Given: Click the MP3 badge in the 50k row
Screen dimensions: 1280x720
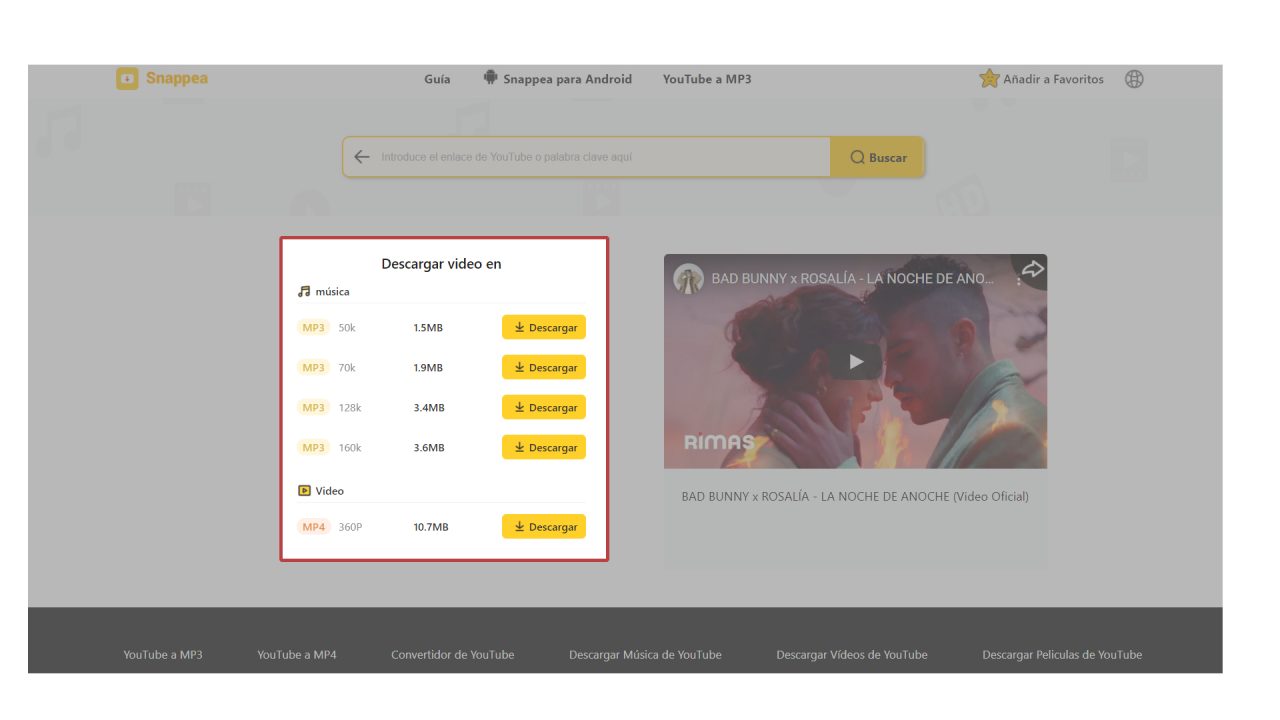Looking at the screenshot, I should pyautogui.click(x=314, y=328).
